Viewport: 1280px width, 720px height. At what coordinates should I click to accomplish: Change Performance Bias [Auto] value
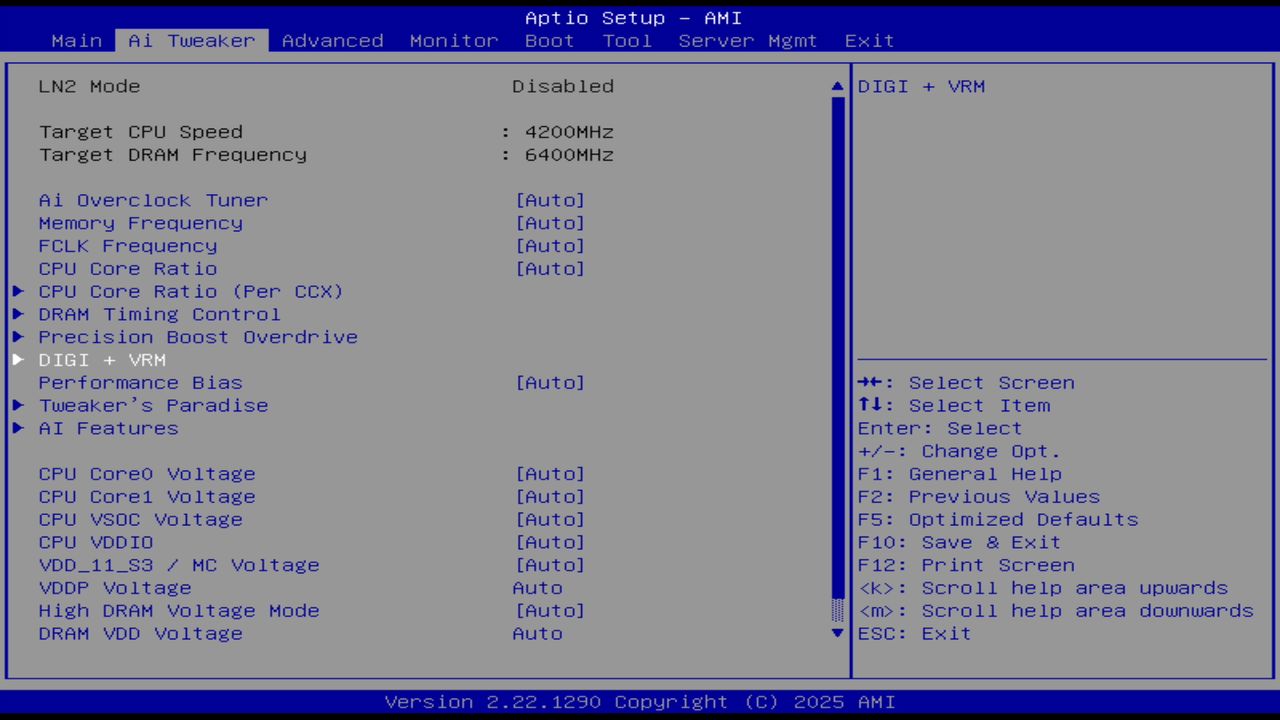tap(550, 383)
